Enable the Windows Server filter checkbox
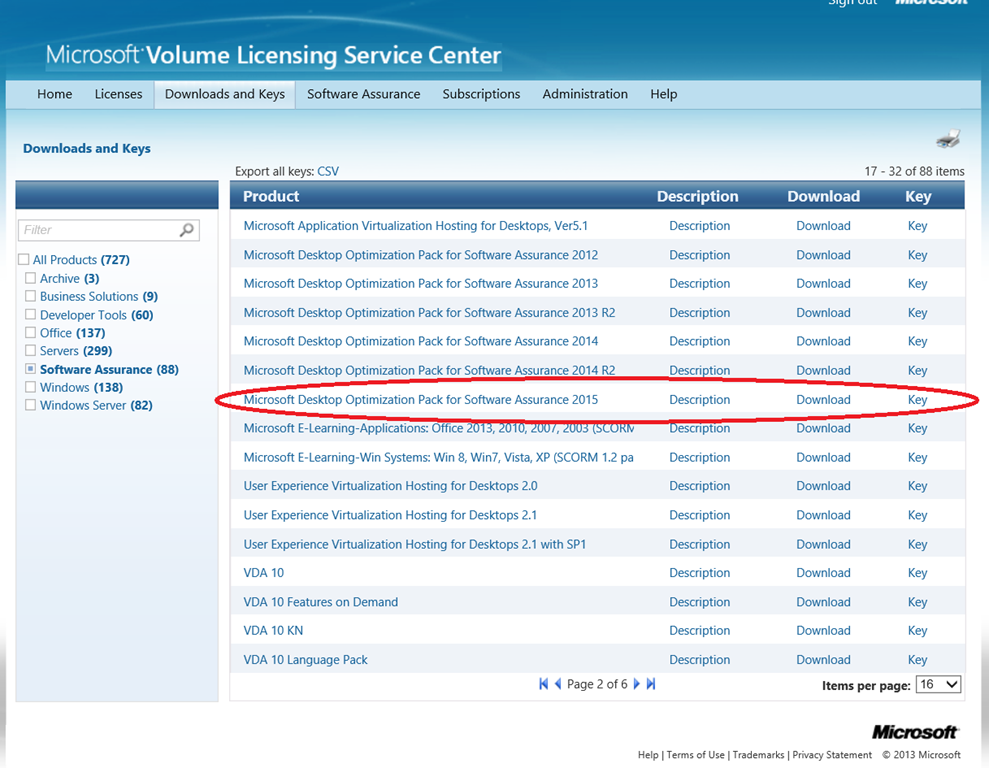 pyautogui.click(x=31, y=405)
